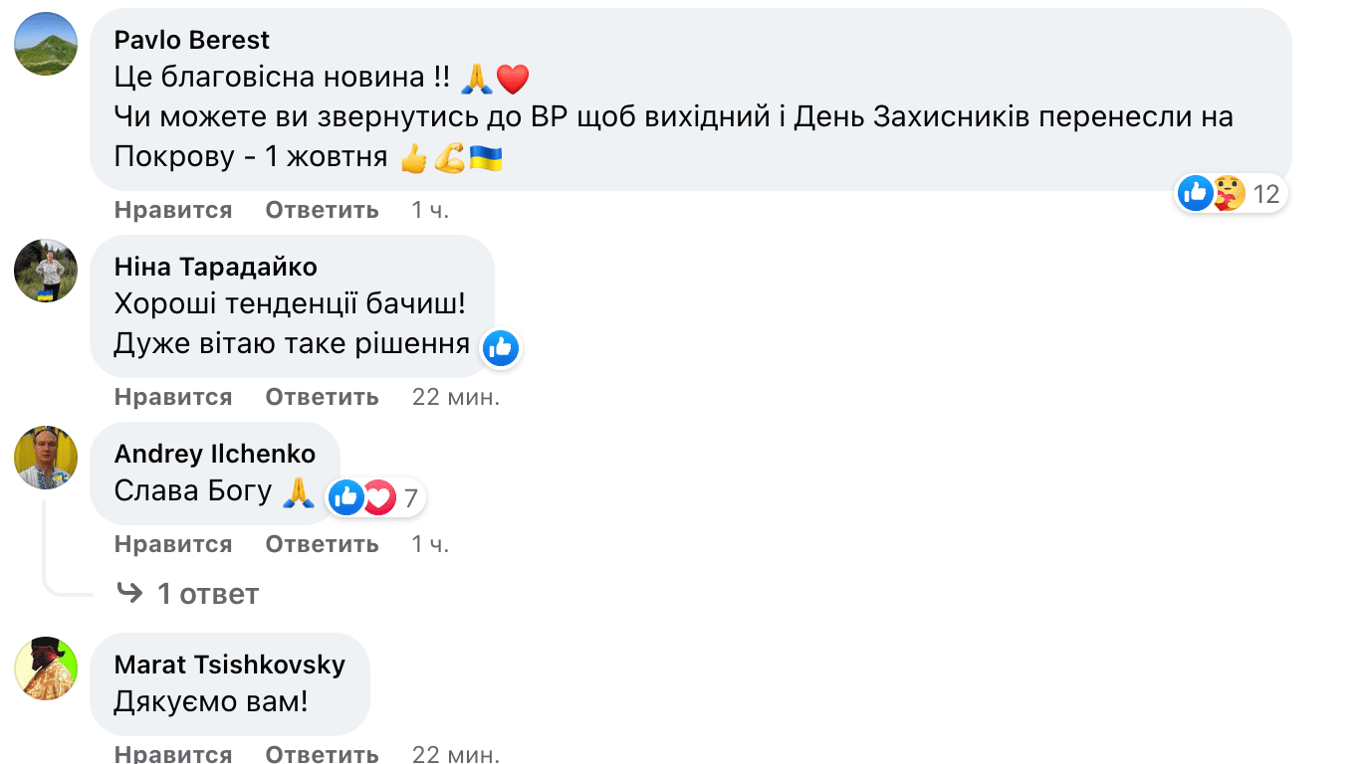Click the thumbs-up reaction on Ніна Тарадайко's comment
The width and height of the screenshot is (1366, 764).
pos(500,348)
